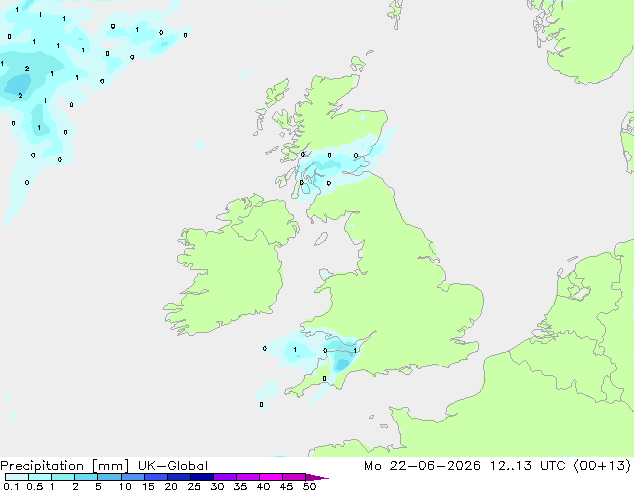Pick the 25–30 mm navy legend swatch
Viewport: 634px width, 490px height.
(x=201, y=477)
